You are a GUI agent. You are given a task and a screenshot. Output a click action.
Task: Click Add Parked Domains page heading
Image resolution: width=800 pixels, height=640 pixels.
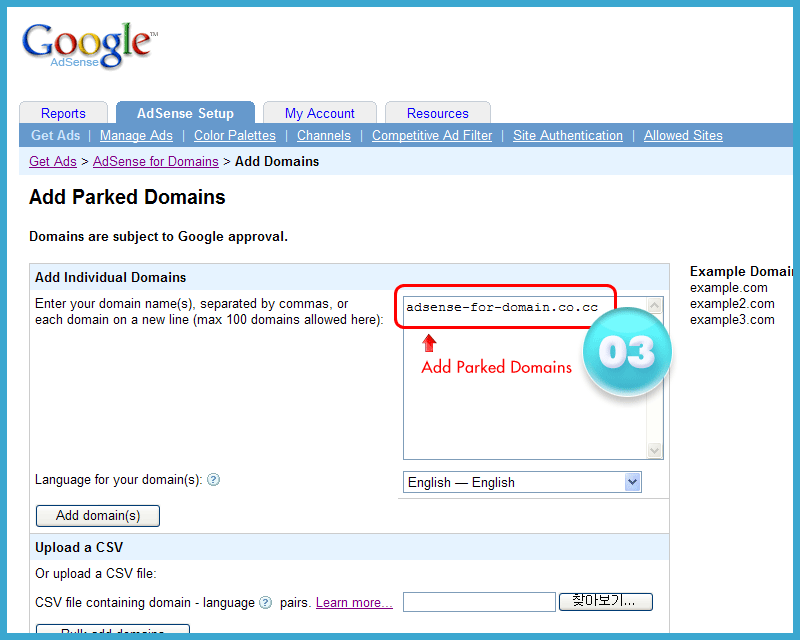(x=127, y=198)
